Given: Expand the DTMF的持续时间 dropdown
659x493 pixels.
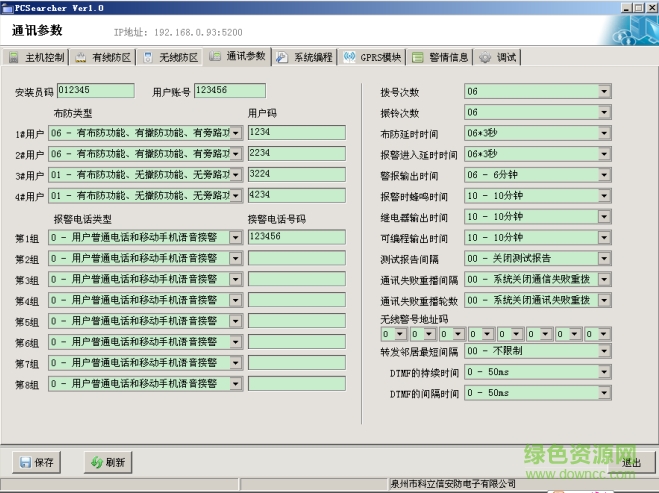Looking at the screenshot, I should click(604, 373).
